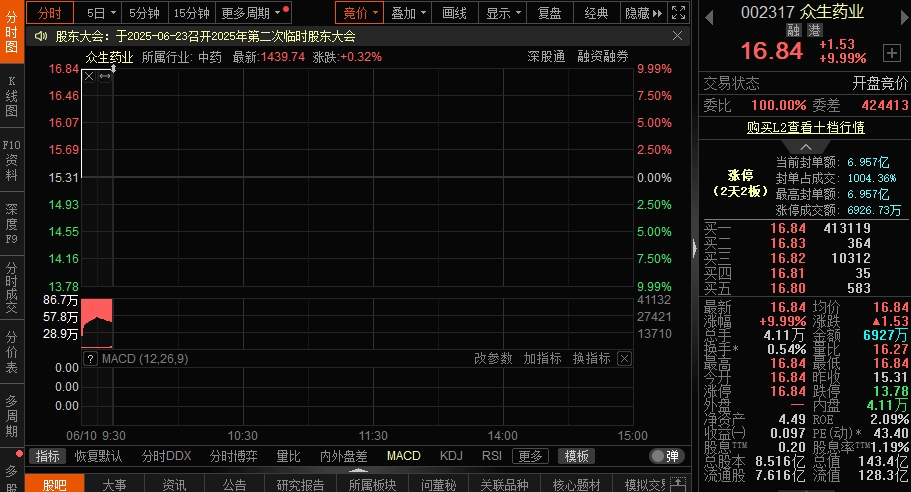Close the shareholder meeting notice bar
The width and height of the screenshot is (911, 492).
677,36
